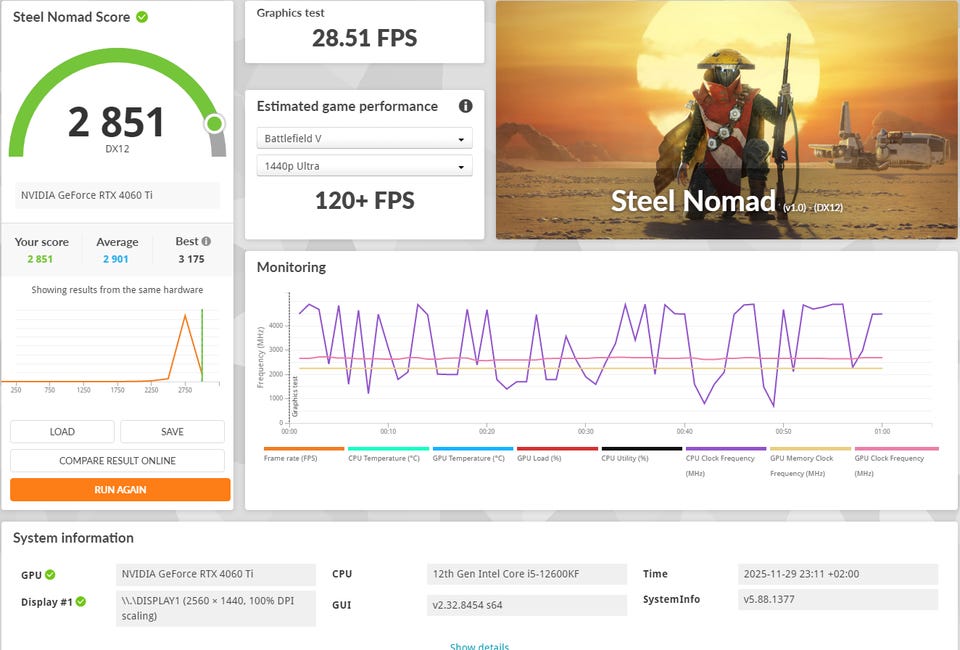Click the green GPU validation check icon
This screenshot has width=960, height=650.
point(50,575)
